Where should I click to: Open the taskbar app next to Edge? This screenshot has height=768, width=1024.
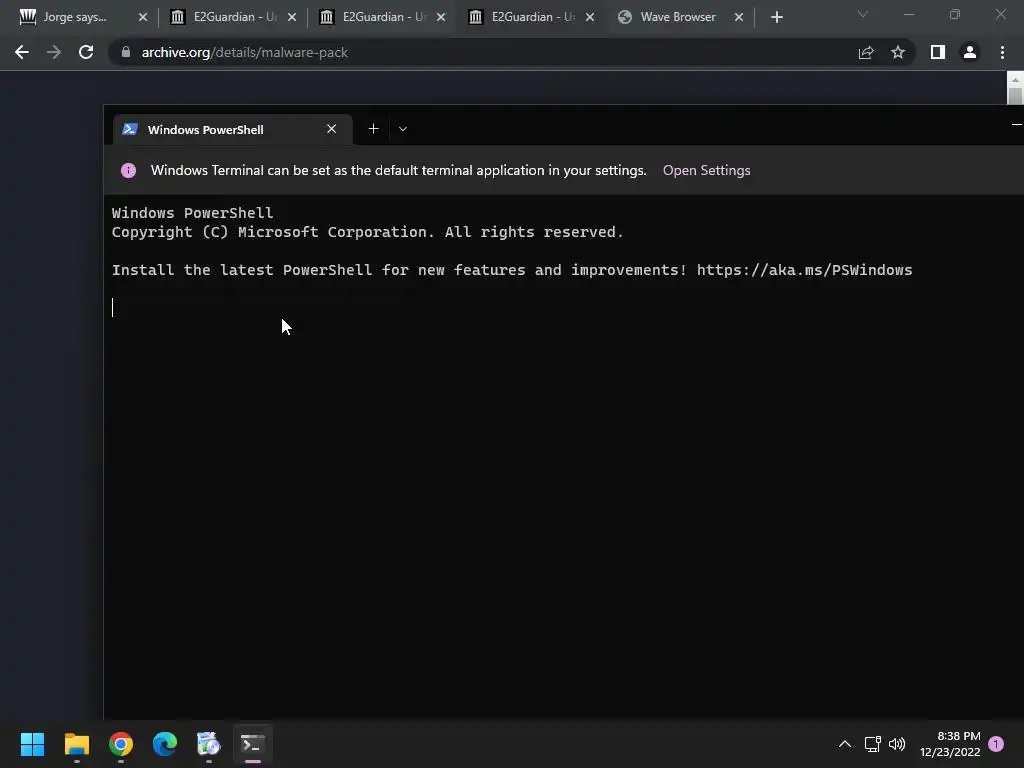(x=208, y=744)
